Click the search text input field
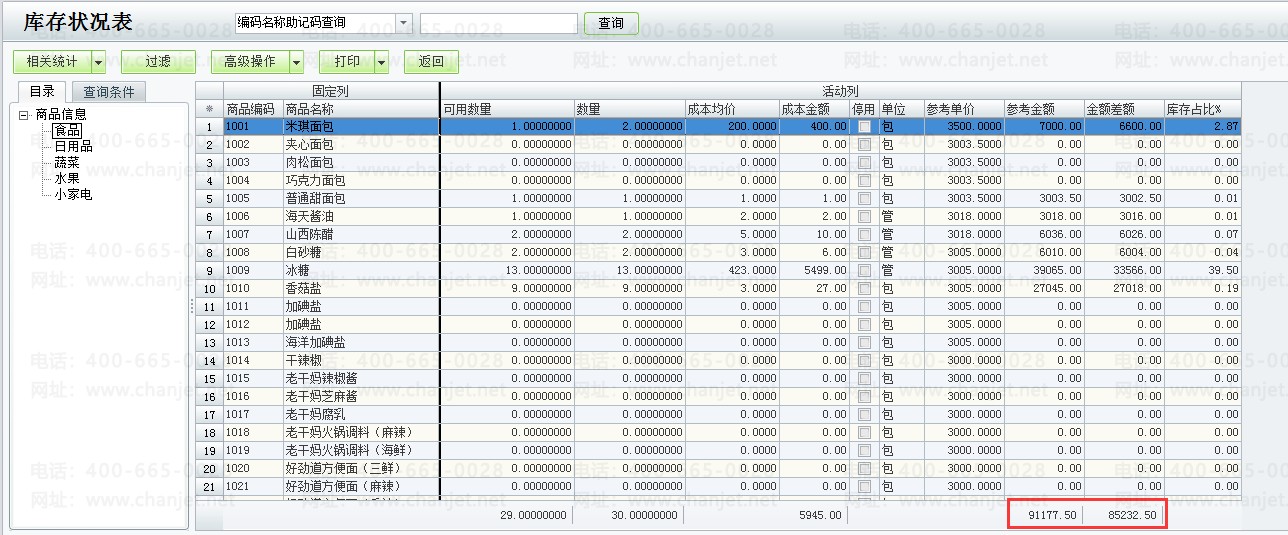Viewport: 1288px width, 535px height. (498, 23)
